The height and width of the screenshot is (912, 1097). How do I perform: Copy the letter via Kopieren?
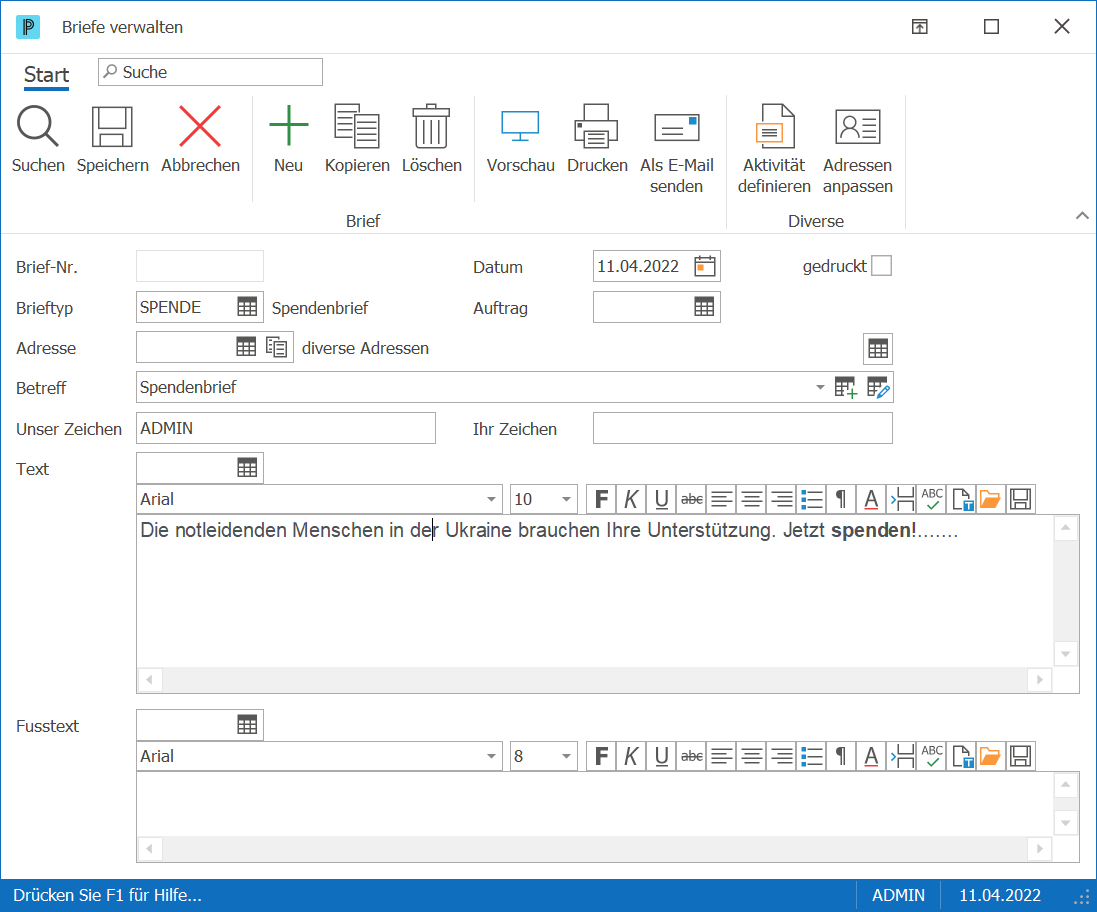(x=357, y=139)
